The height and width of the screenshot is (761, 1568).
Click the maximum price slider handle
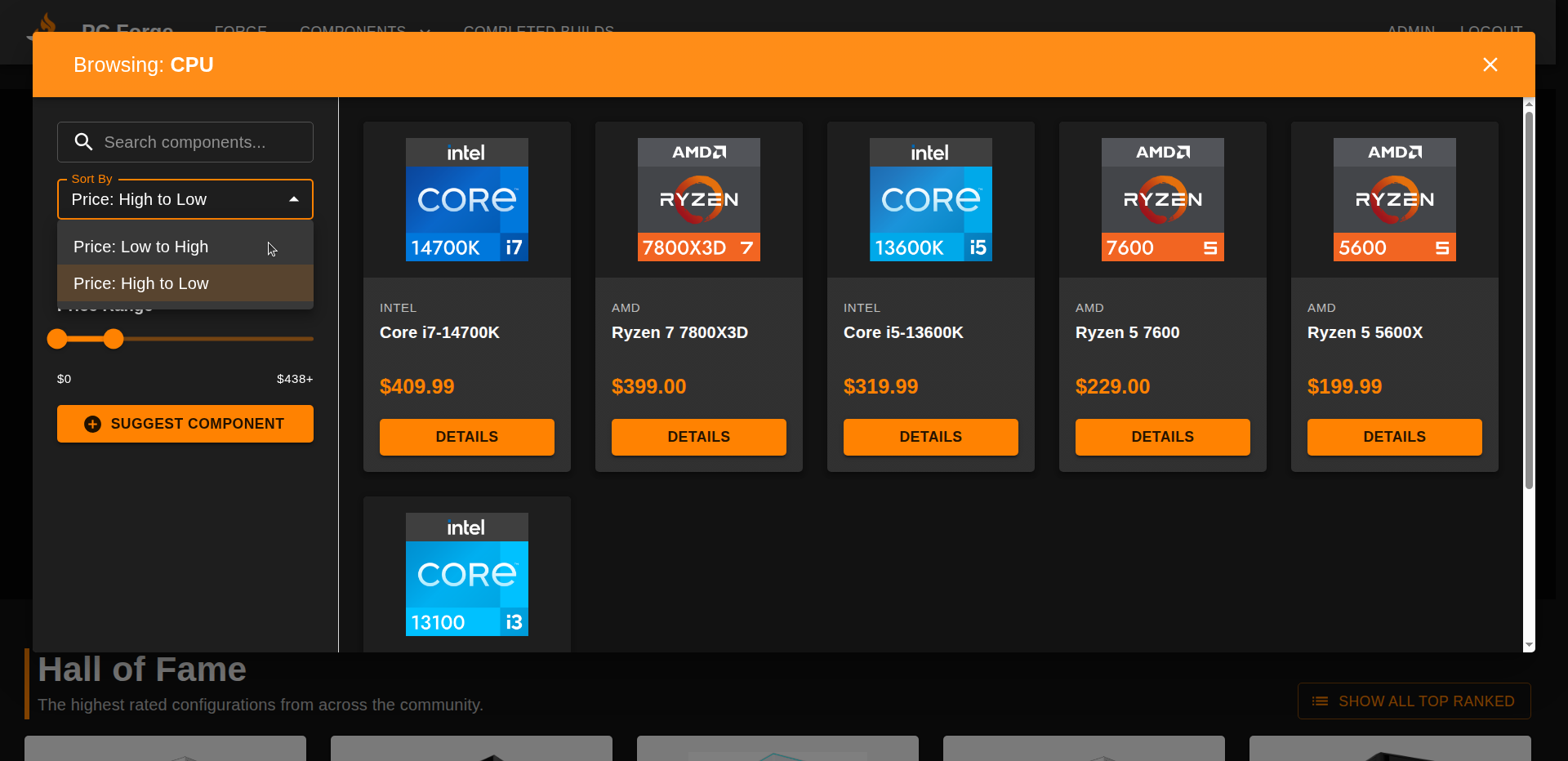[x=114, y=339]
